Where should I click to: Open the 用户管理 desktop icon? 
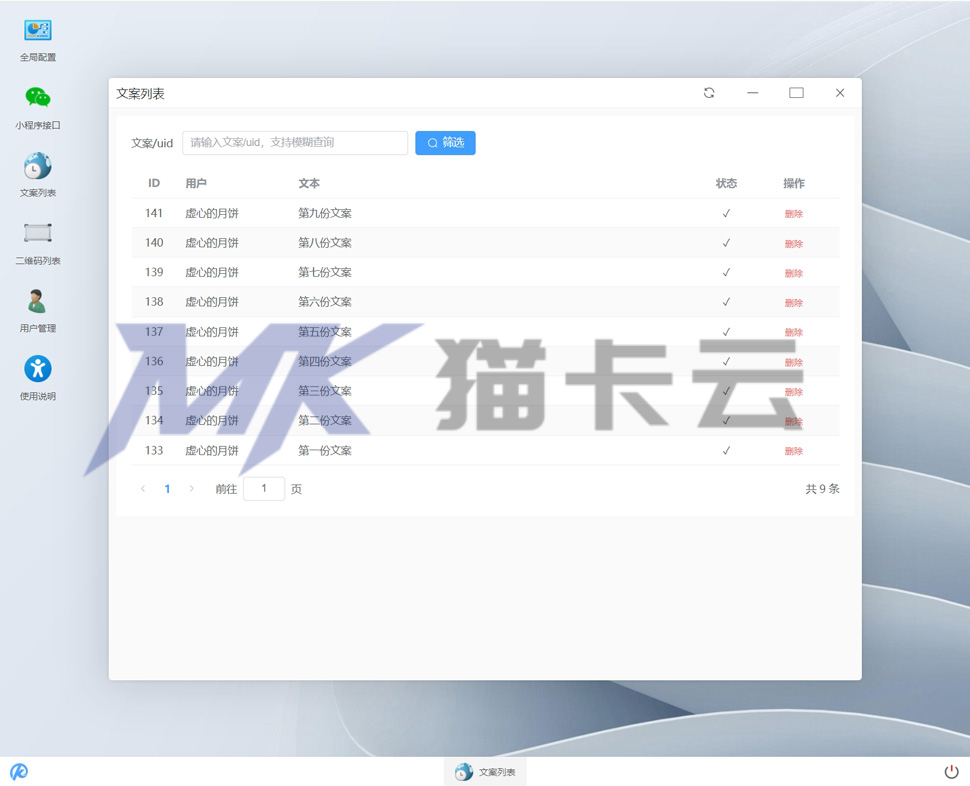(38, 310)
